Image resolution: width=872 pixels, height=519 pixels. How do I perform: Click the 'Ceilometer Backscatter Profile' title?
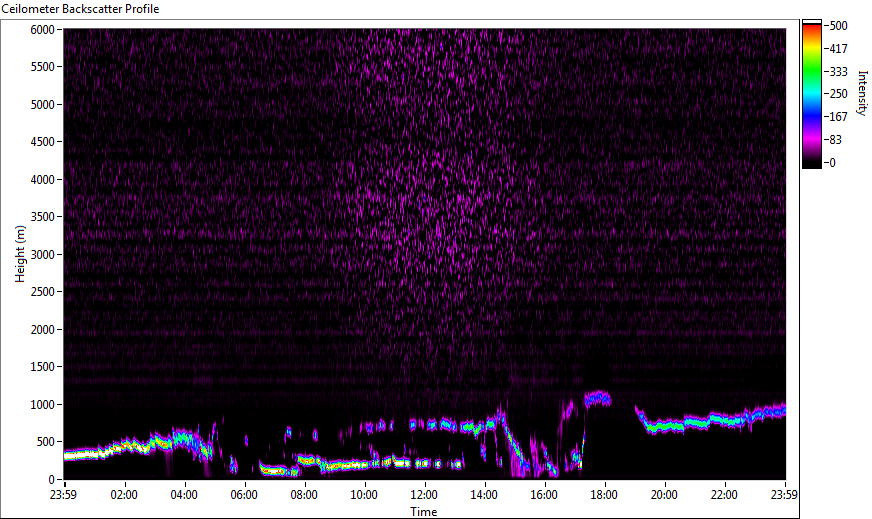[80, 9]
